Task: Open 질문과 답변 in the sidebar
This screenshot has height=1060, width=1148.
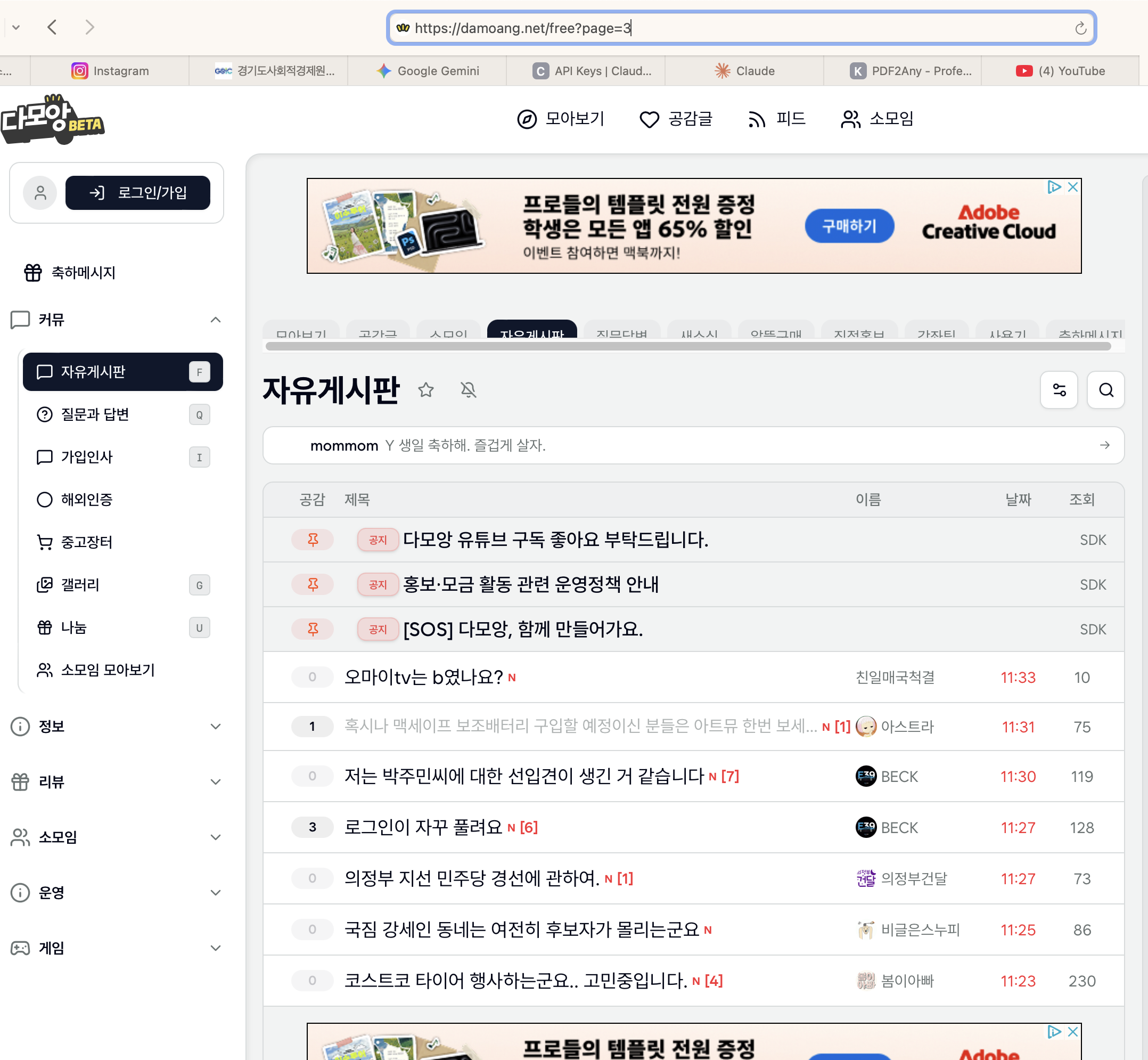Action: (x=122, y=414)
